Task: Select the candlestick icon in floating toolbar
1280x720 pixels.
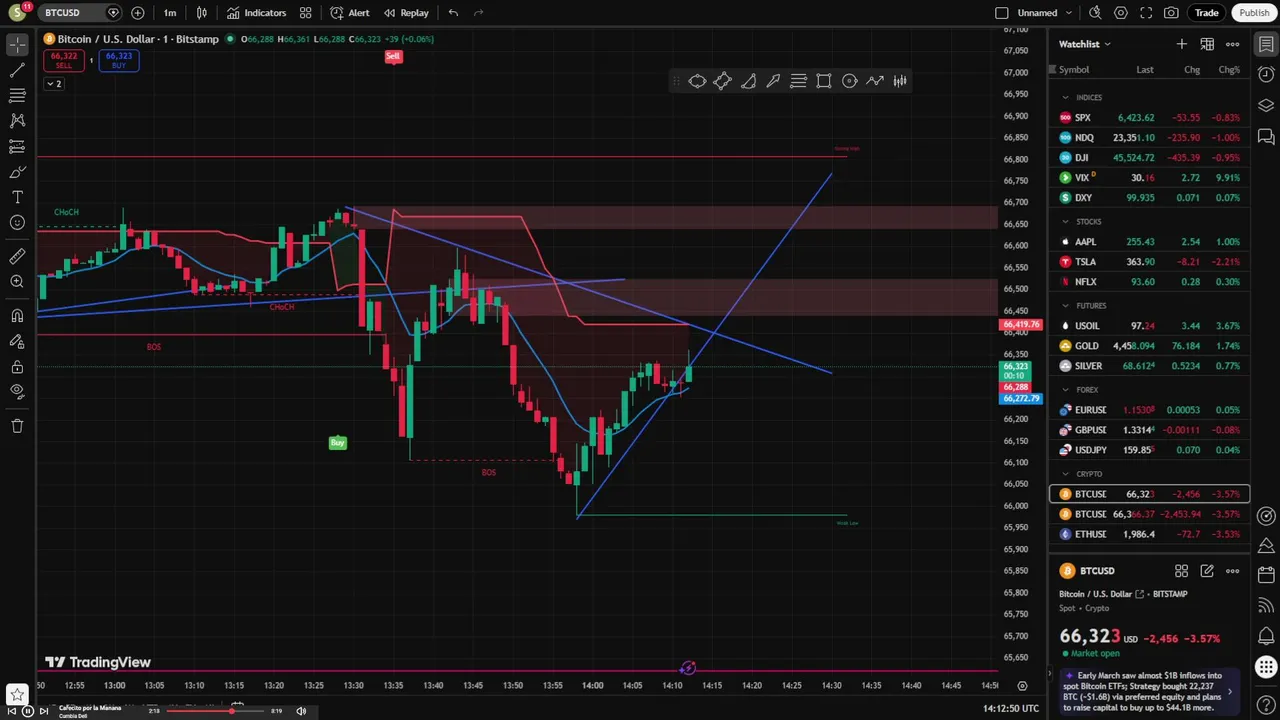Action: [x=900, y=81]
